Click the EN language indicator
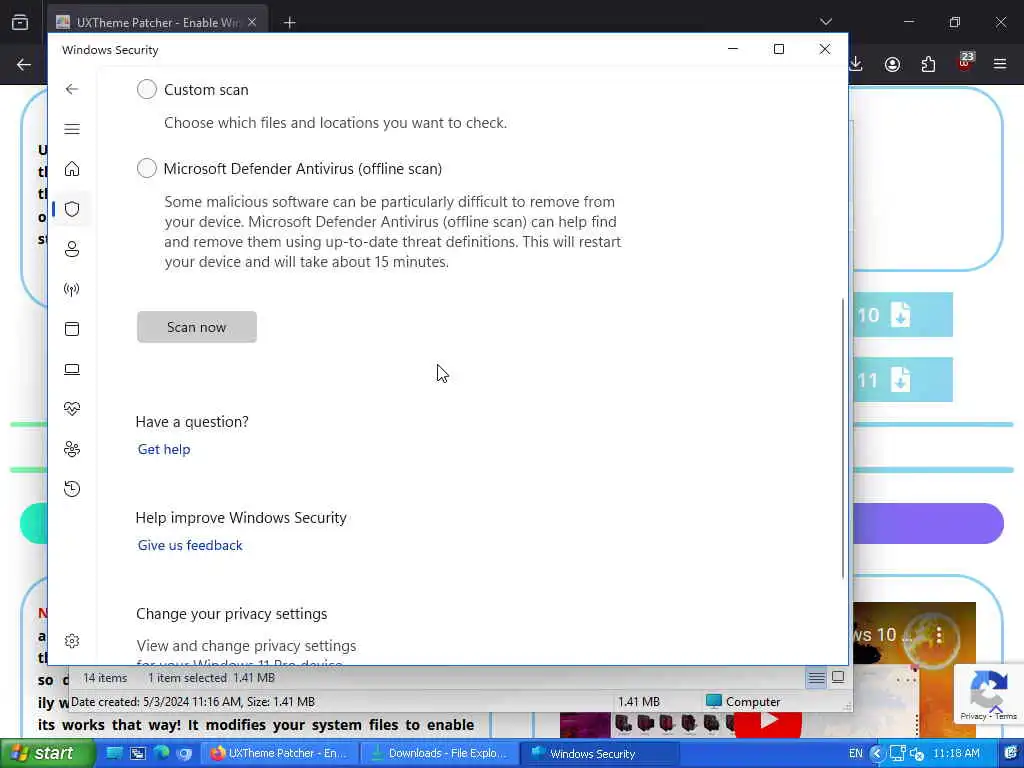The image size is (1024, 768). click(x=856, y=753)
